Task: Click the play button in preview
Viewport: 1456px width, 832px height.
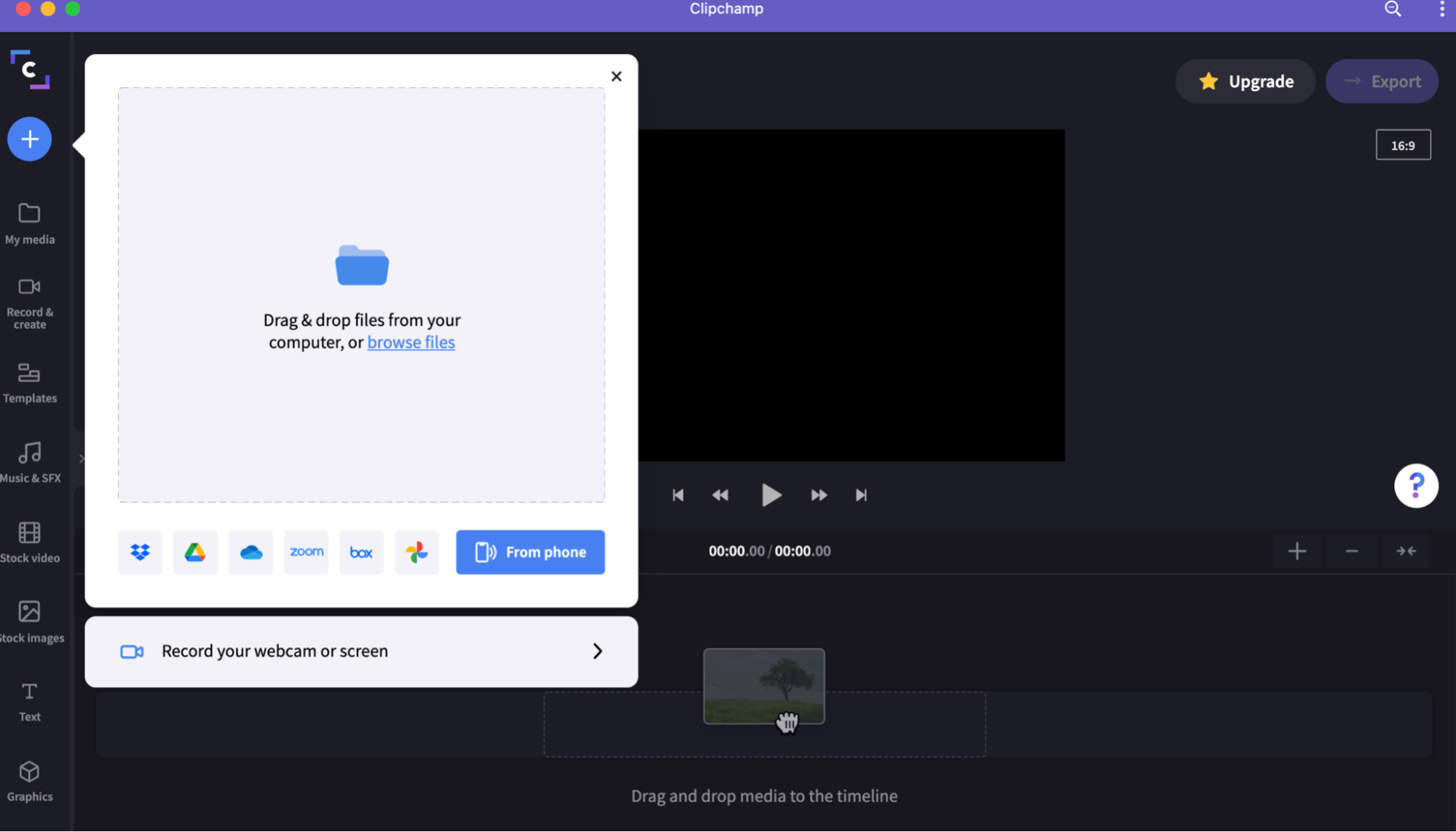Action: point(770,494)
